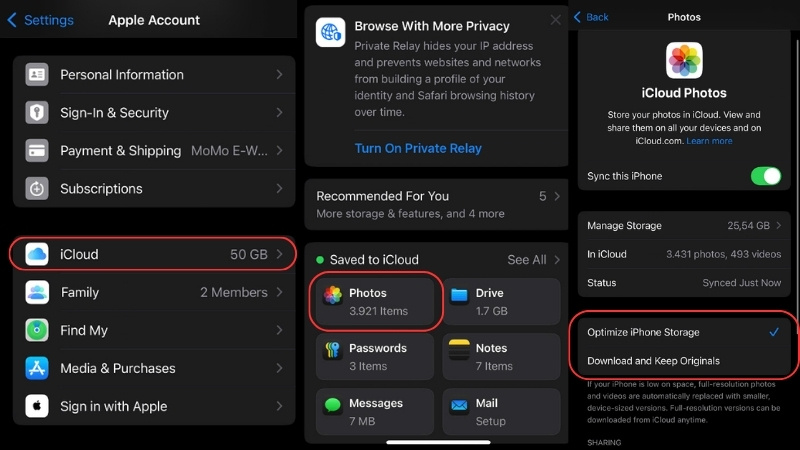Open the Notes 7 Items card
This screenshot has height=450, width=800.
(x=502, y=357)
